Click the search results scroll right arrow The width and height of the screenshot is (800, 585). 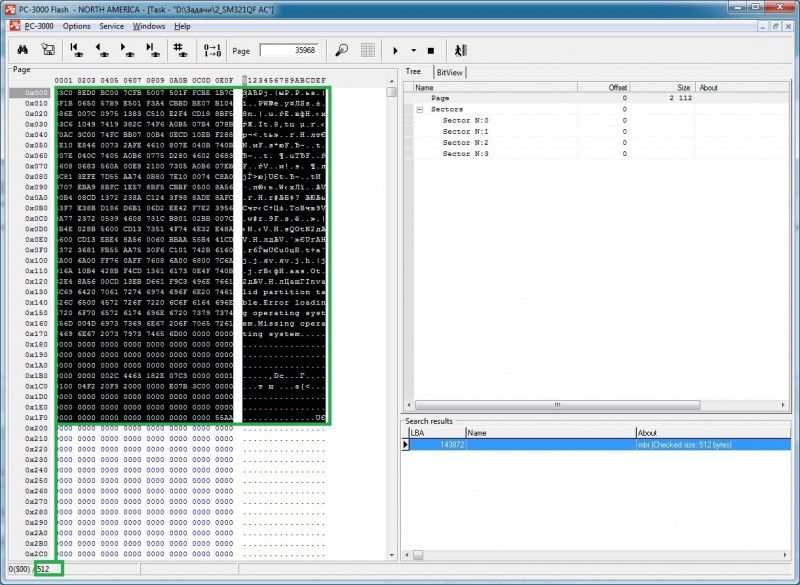pyautogui.click(x=785, y=555)
